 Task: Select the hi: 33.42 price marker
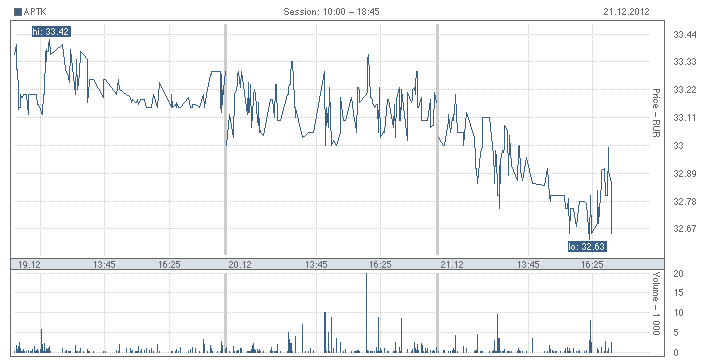tap(51, 32)
